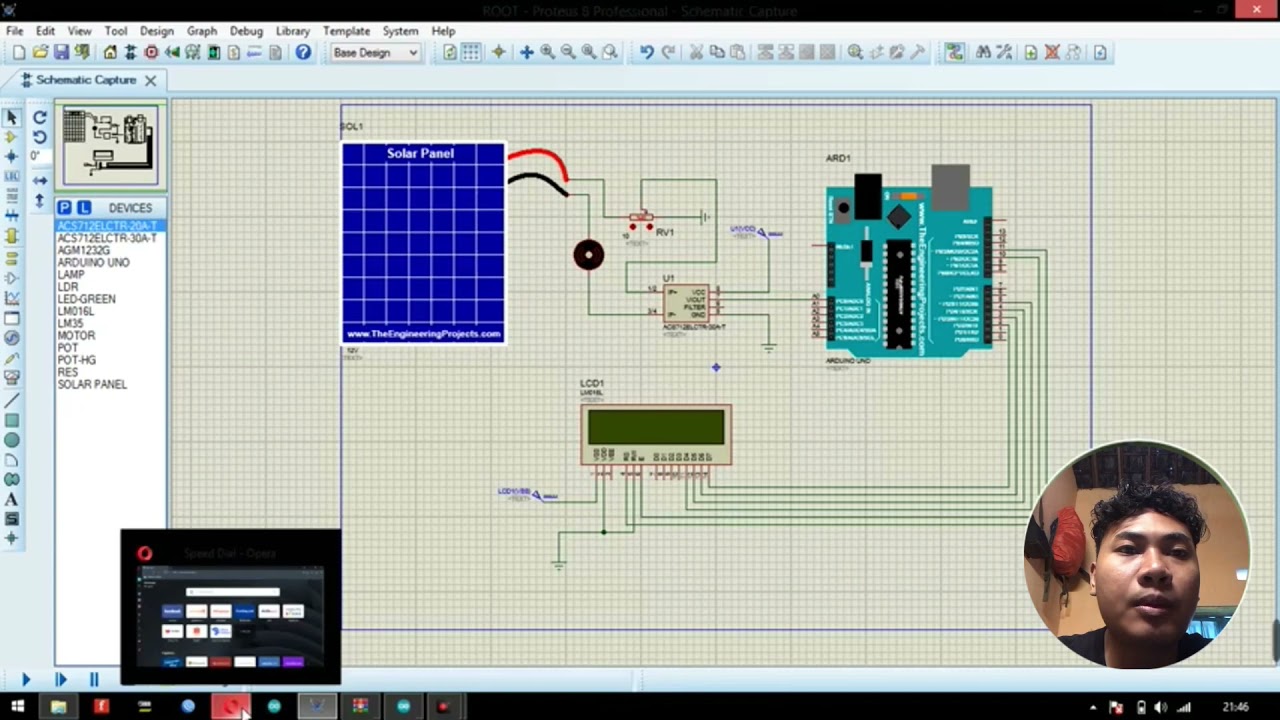Select ARDUINO UNO in the devices list

(93, 262)
